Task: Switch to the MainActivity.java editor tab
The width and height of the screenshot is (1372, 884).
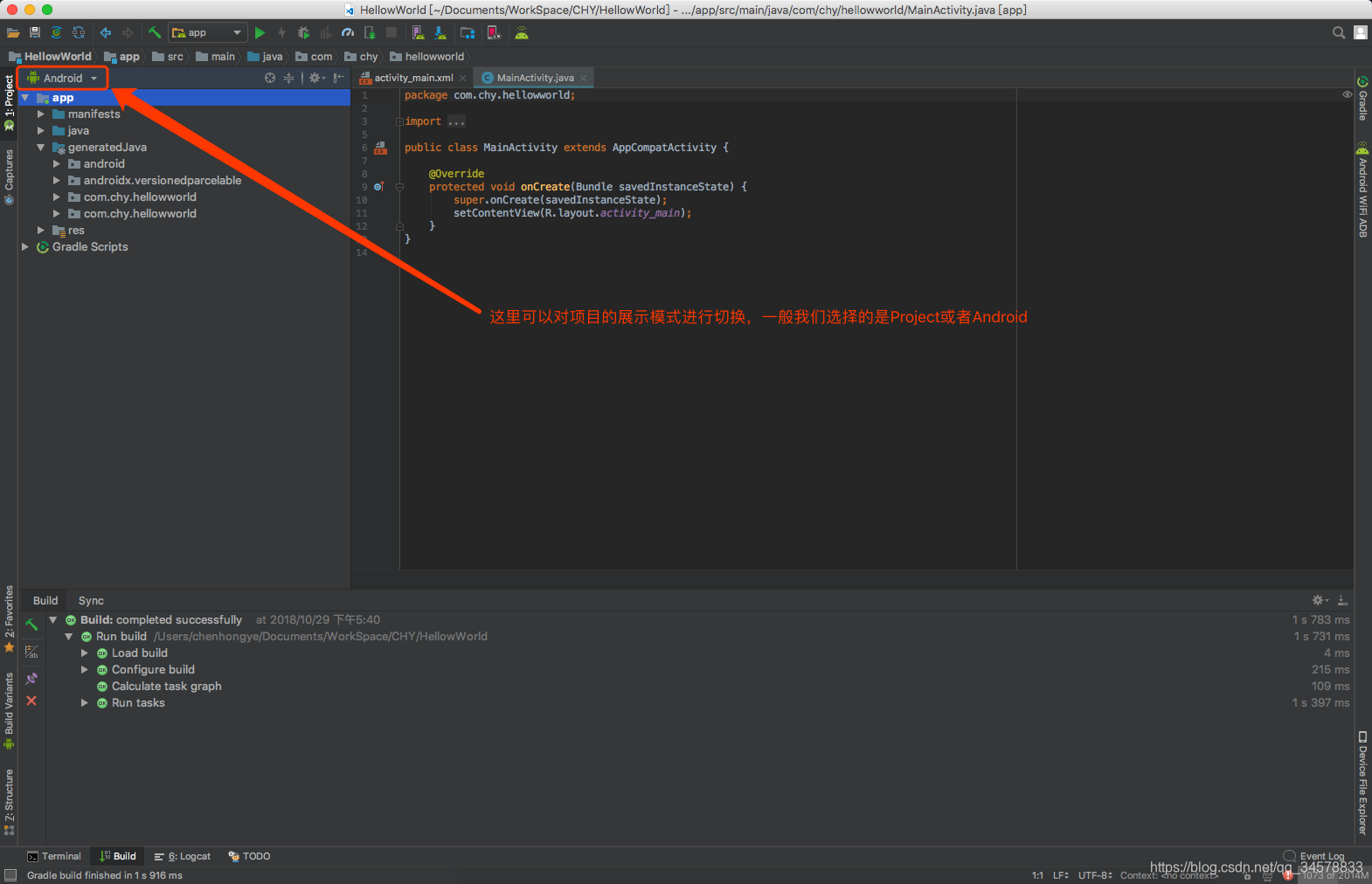Action: (x=535, y=78)
